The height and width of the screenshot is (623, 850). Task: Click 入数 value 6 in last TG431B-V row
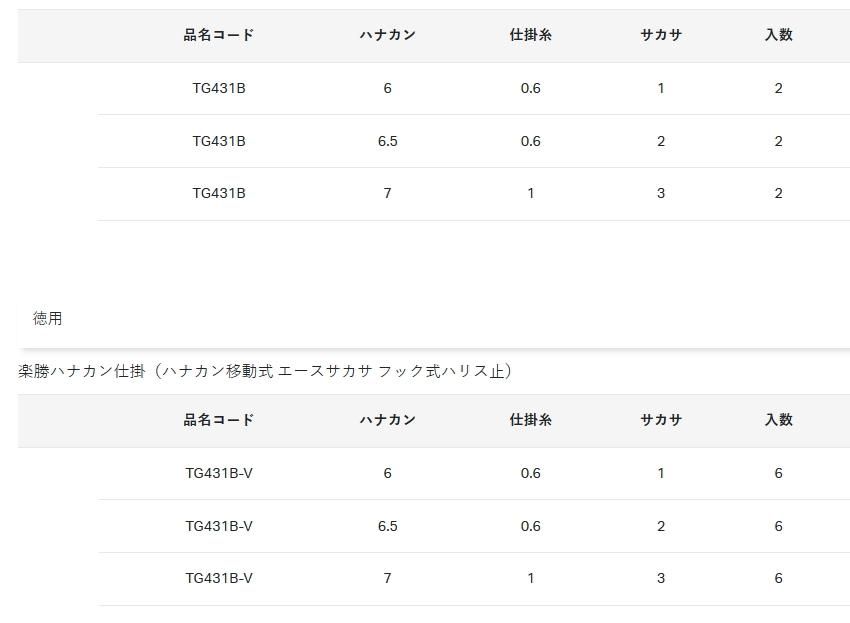(778, 578)
